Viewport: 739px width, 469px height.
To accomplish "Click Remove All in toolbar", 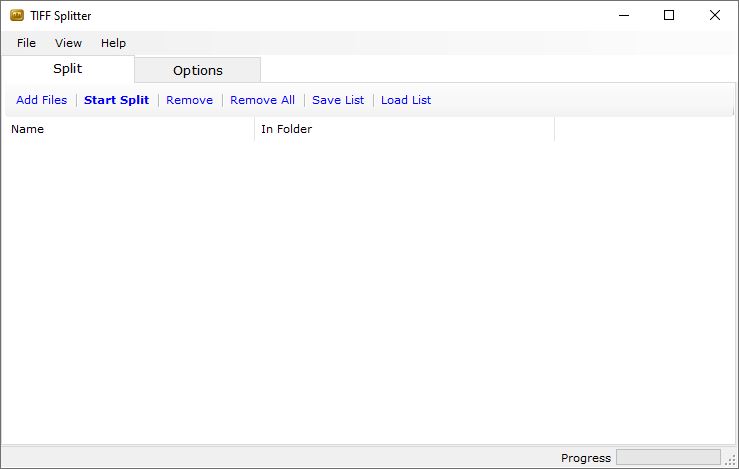I will pos(263,100).
